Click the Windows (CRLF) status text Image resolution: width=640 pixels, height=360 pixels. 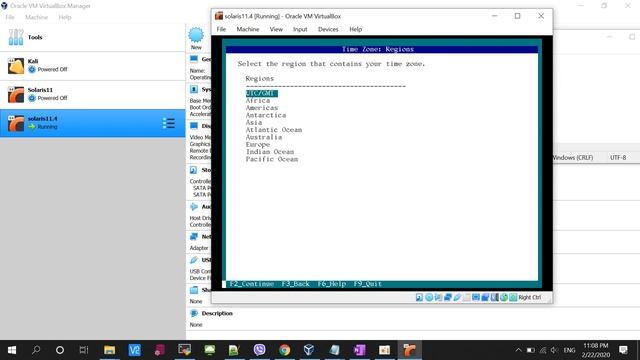click(x=573, y=158)
